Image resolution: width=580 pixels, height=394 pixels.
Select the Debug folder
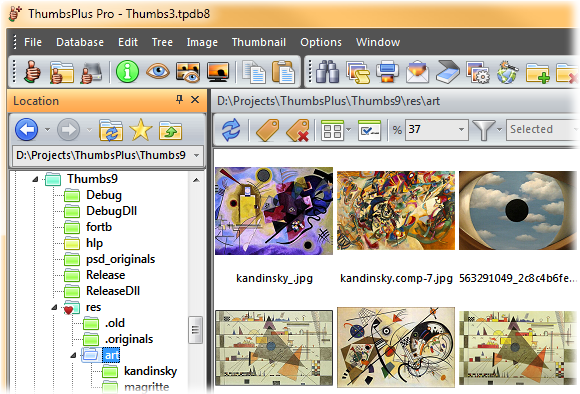104,195
